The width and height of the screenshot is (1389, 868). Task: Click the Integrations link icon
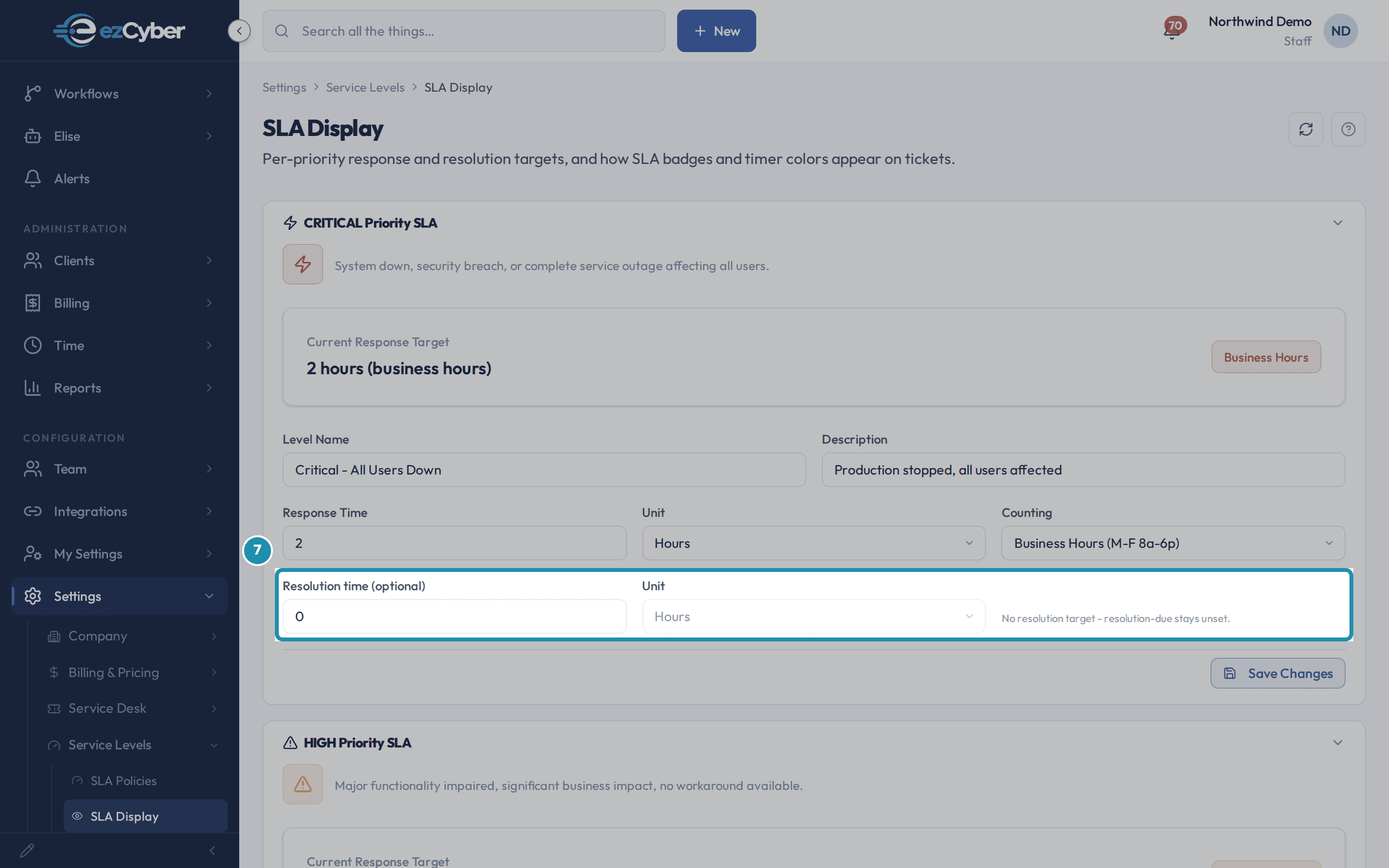33,512
